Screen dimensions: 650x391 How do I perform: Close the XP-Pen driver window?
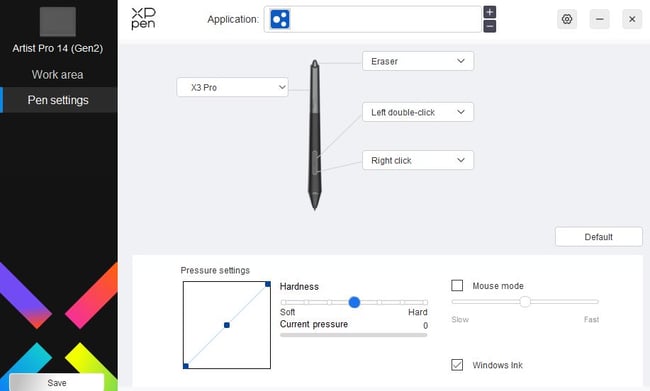[632, 19]
